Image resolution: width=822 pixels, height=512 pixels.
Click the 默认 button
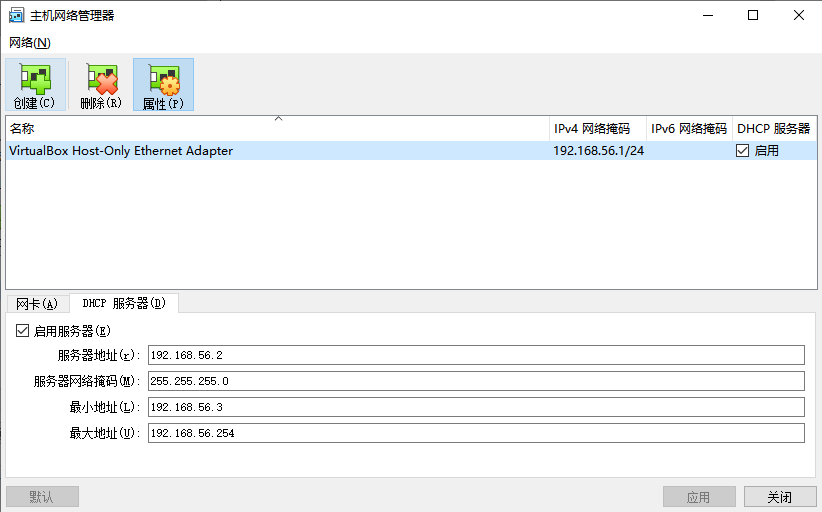coord(42,496)
